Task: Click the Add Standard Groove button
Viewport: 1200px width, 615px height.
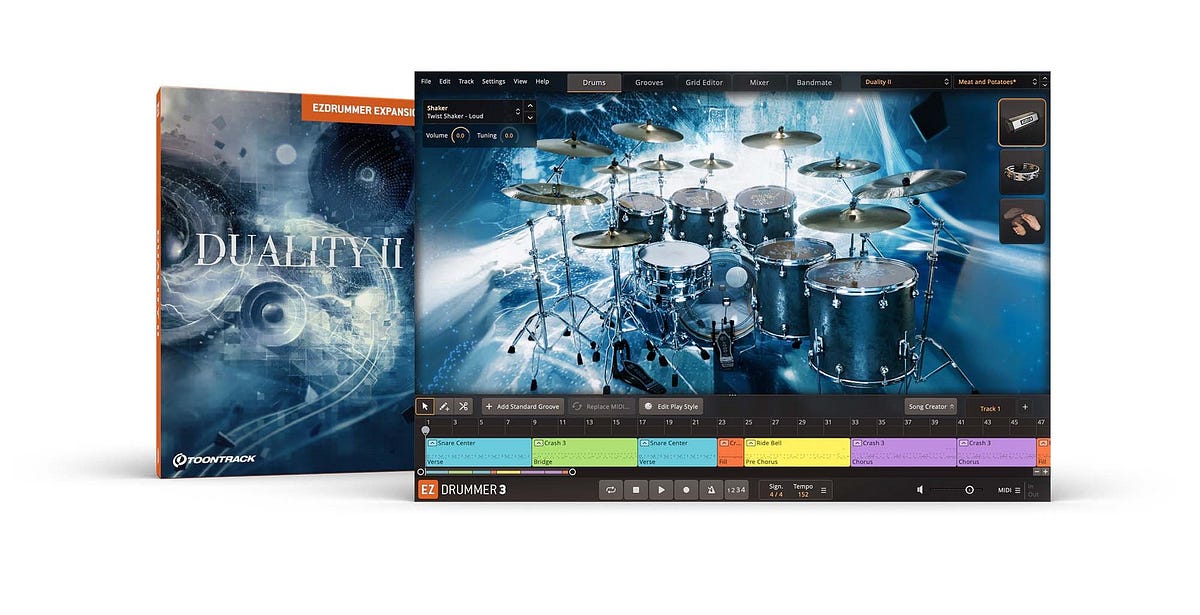Action: tap(522, 406)
